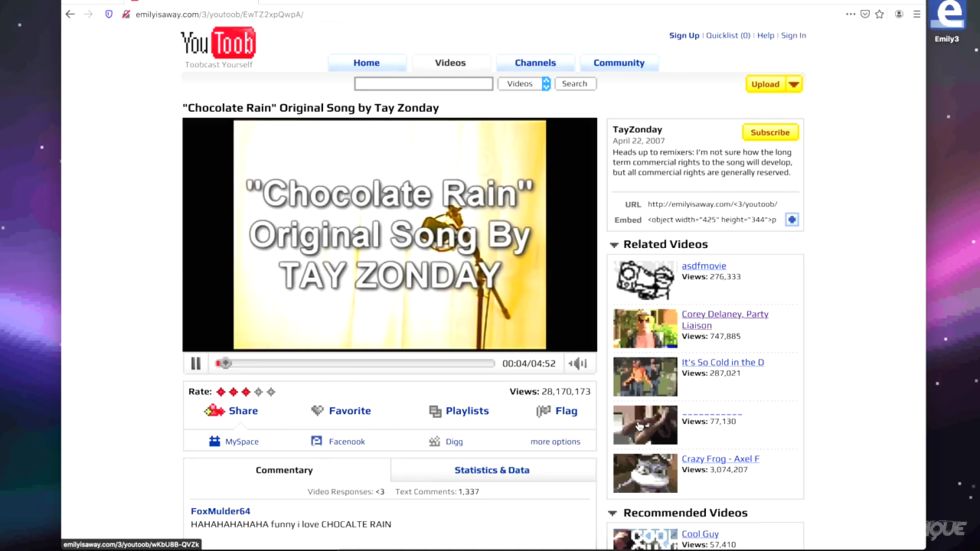The image size is (980, 551).
Task: Open the Community tab
Action: pyautogui.click(x=619, y=62)
